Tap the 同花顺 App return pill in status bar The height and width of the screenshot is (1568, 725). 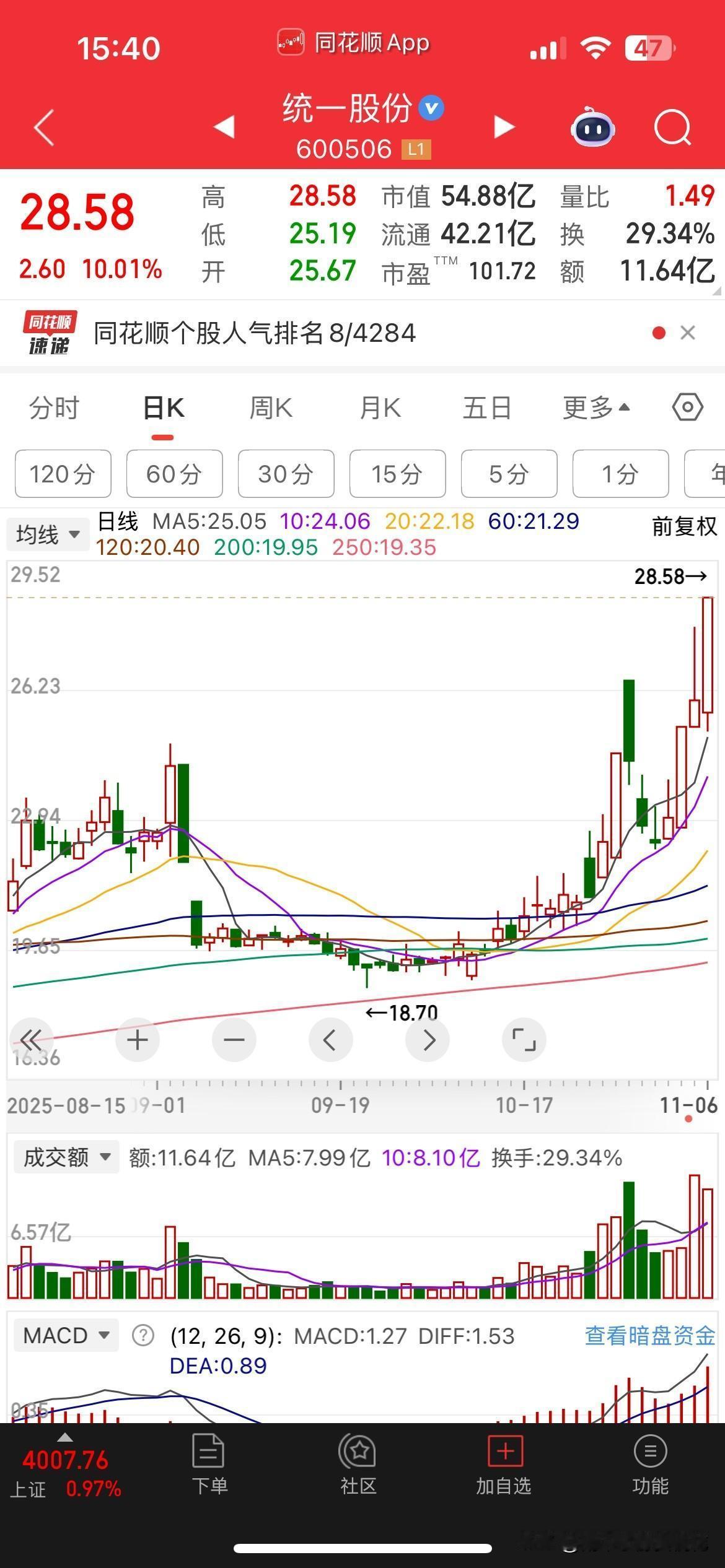click(x=353, y=43)
